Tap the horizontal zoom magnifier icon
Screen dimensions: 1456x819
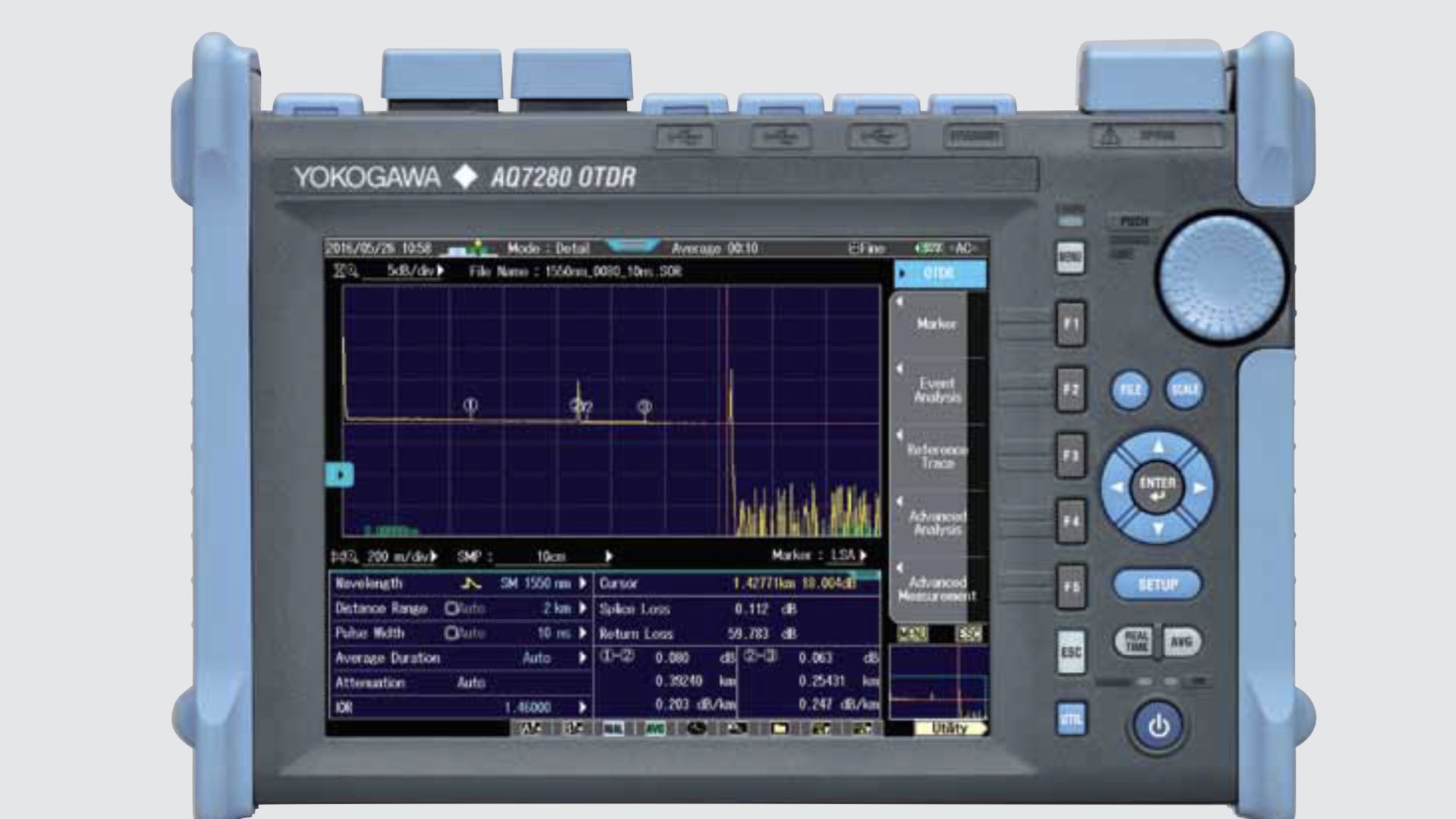(x=344, y=557)
